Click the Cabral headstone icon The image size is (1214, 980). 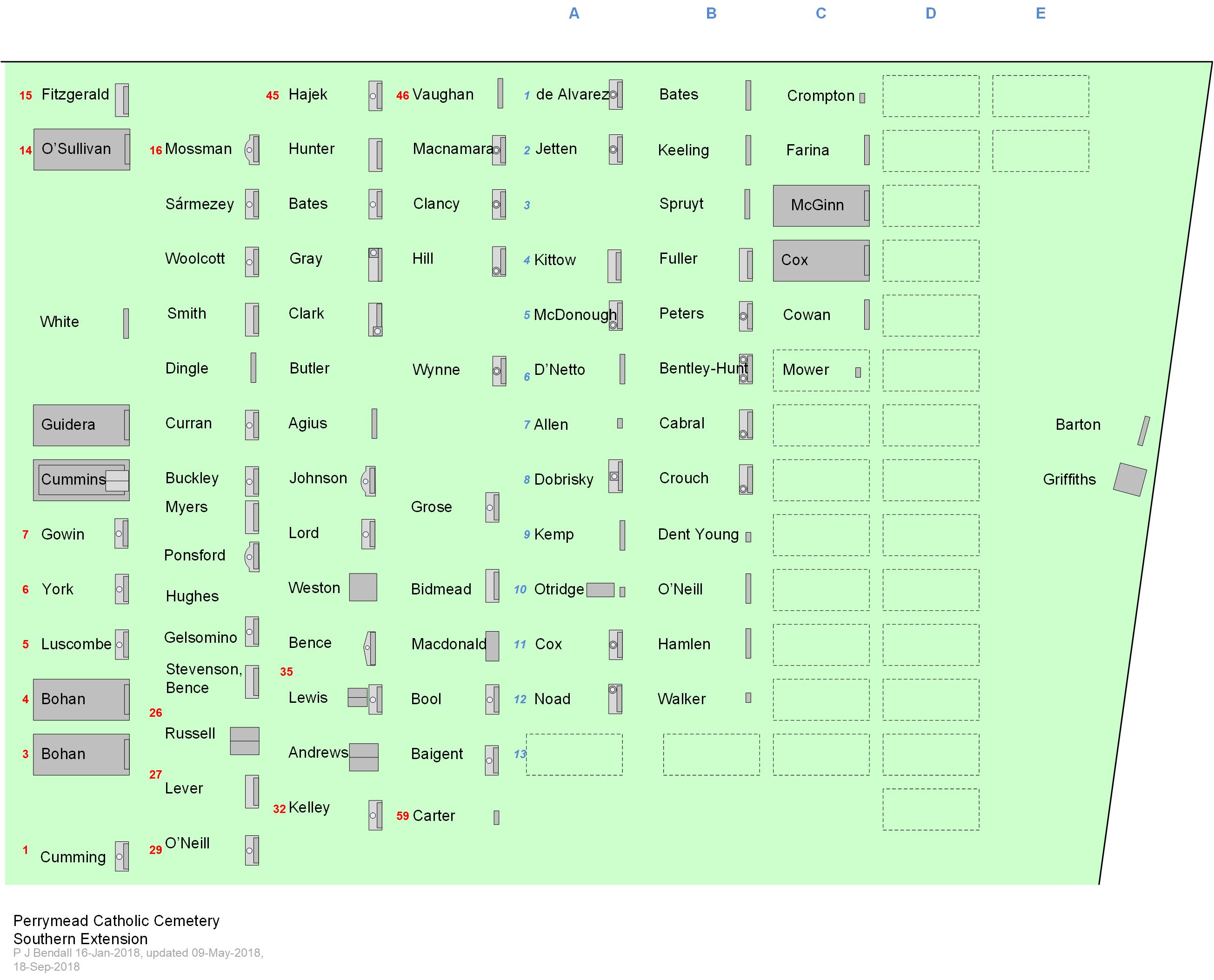pyautogui.click(x=746, y=425)
